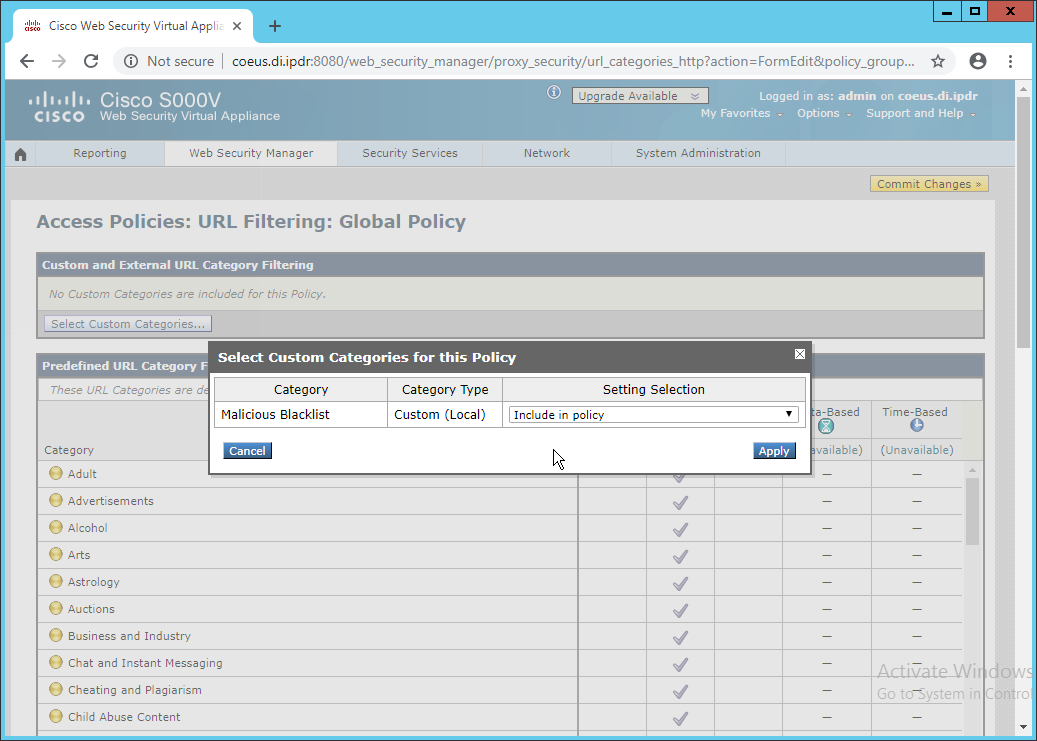This screenshot has height=741, width=1037.
Task: Click the Cheating and Plagiarism icon
Action: click(x=56, y=689)
